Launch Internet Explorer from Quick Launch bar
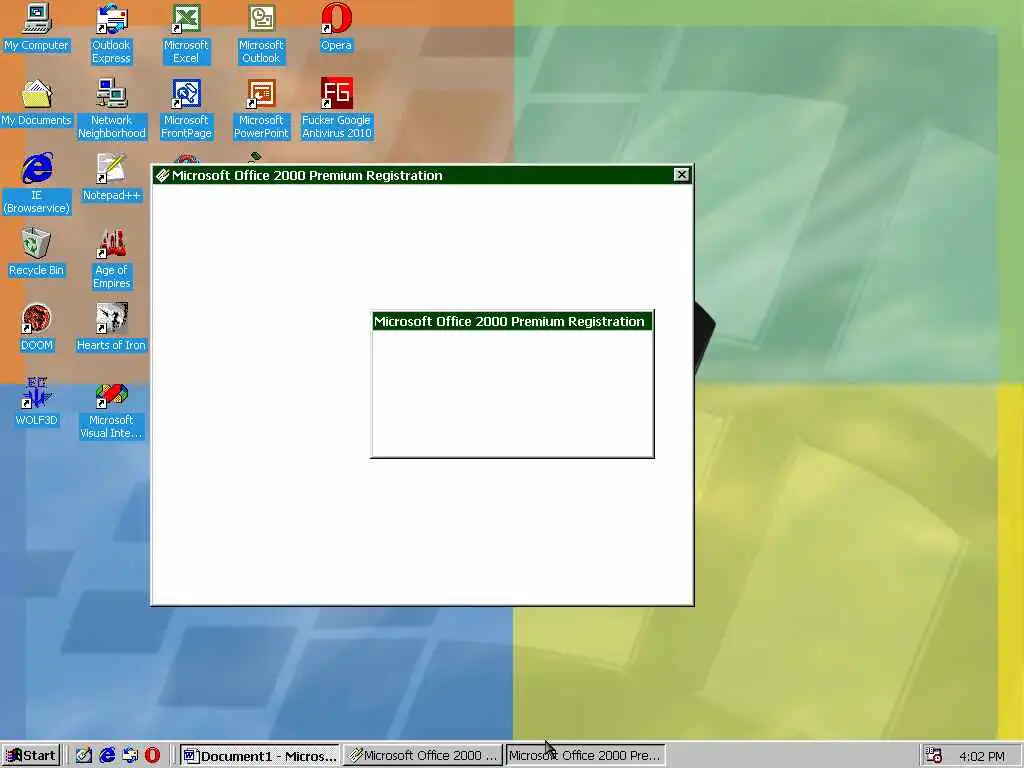Viewport: 1024px width, 768px height. (x=107, y=756)
